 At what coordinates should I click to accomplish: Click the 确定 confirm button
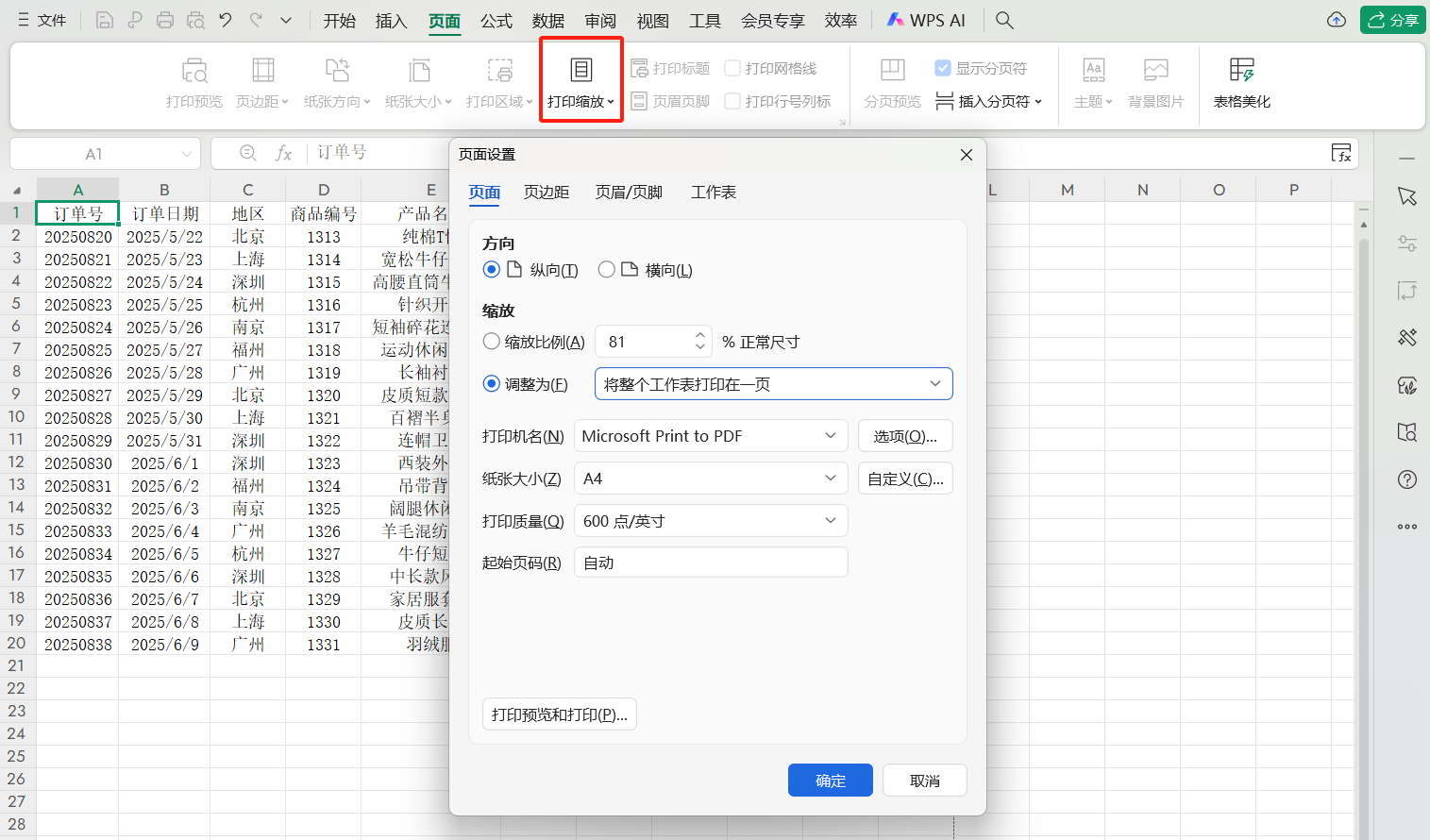(830, 780)
